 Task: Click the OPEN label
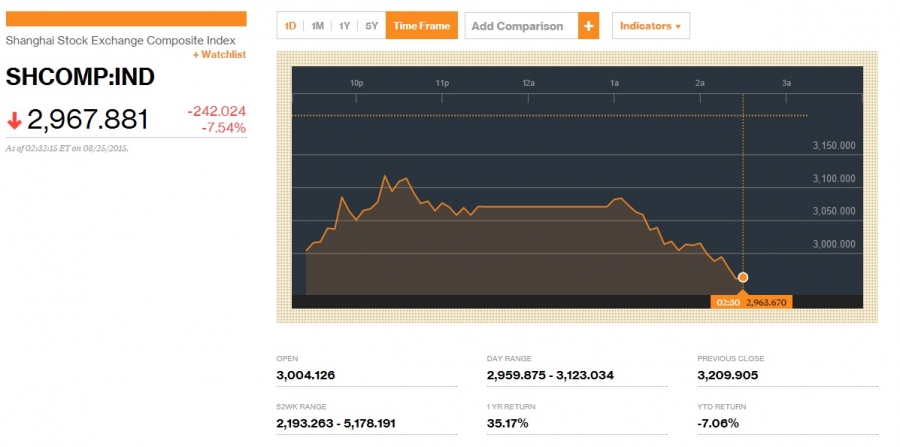click(287, 359)
